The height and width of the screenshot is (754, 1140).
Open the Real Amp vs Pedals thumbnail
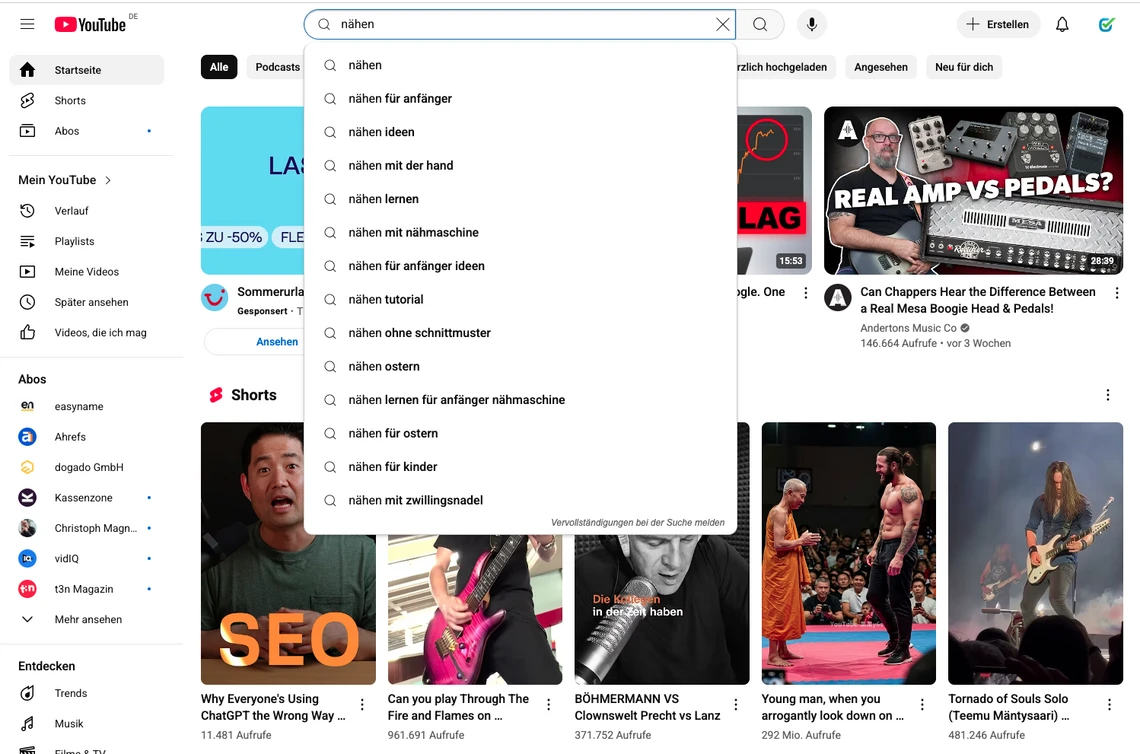(973, 190)
